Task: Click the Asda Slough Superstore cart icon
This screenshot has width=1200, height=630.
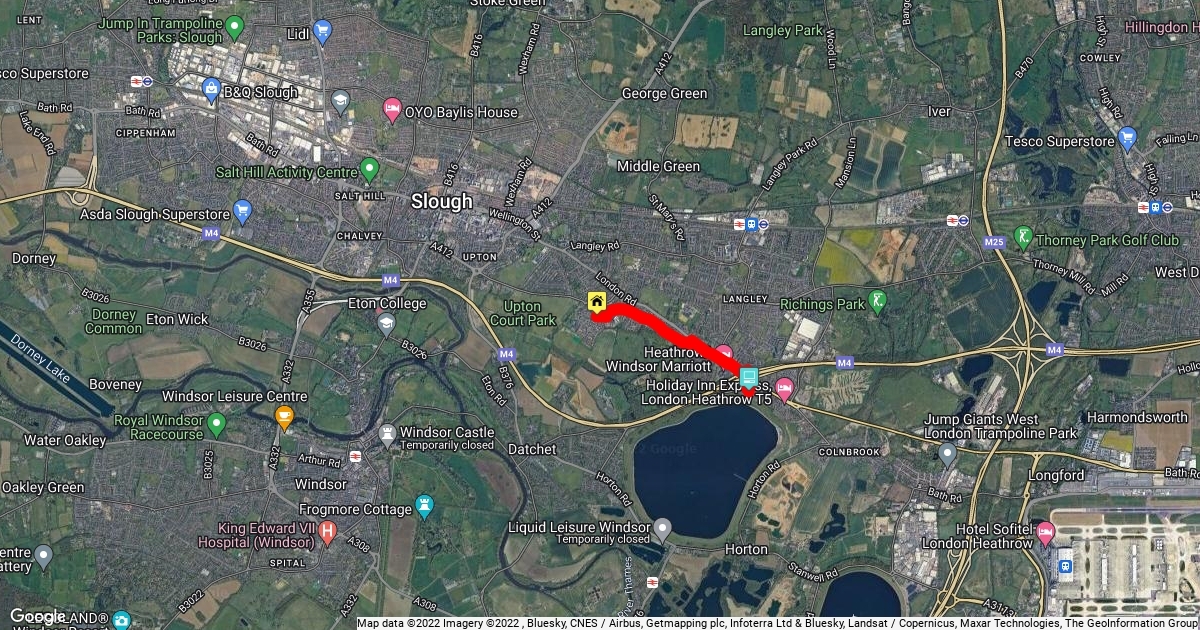Action: 242,211
